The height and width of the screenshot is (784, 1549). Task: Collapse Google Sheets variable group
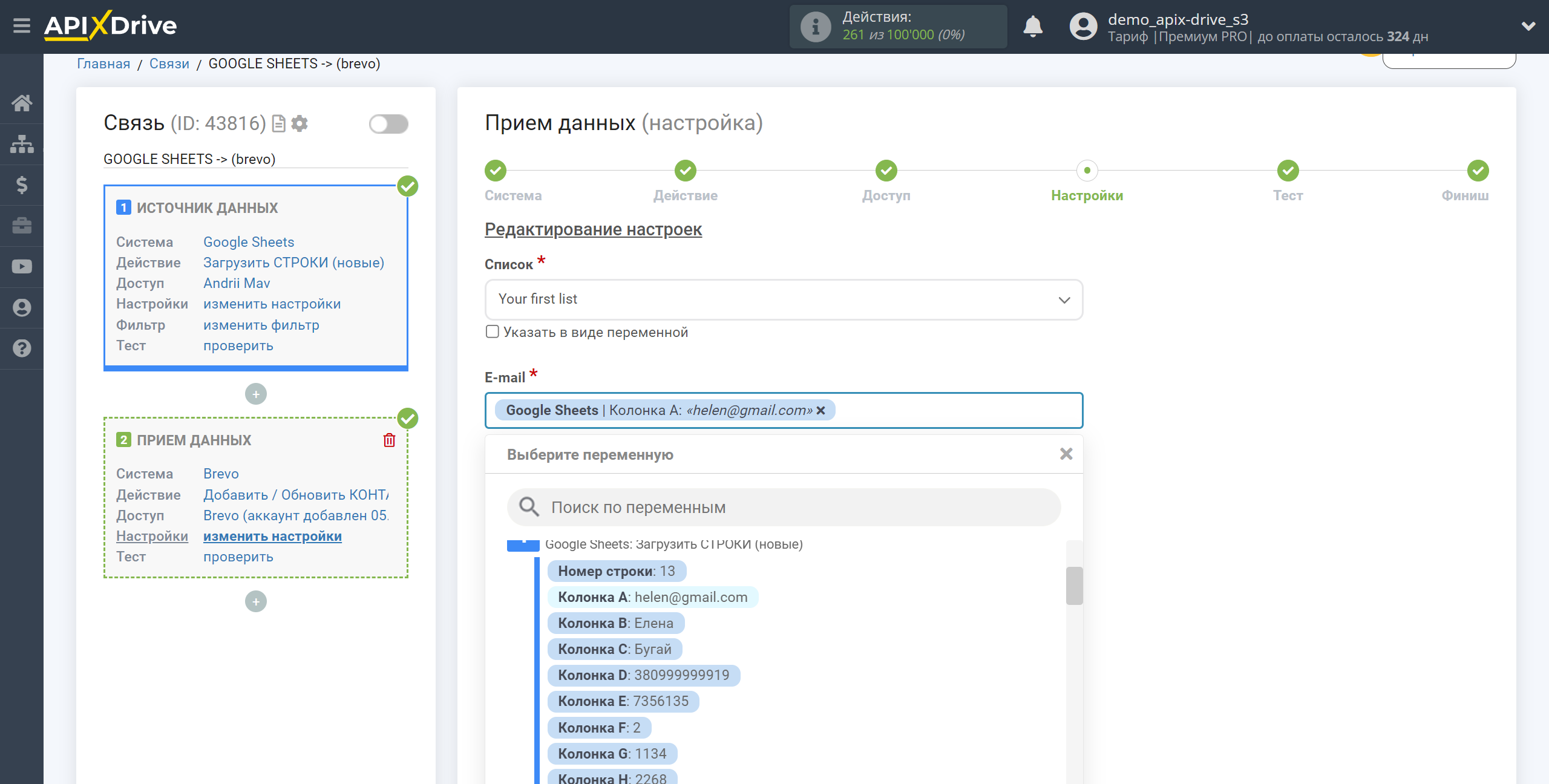(x=523, y=545)
